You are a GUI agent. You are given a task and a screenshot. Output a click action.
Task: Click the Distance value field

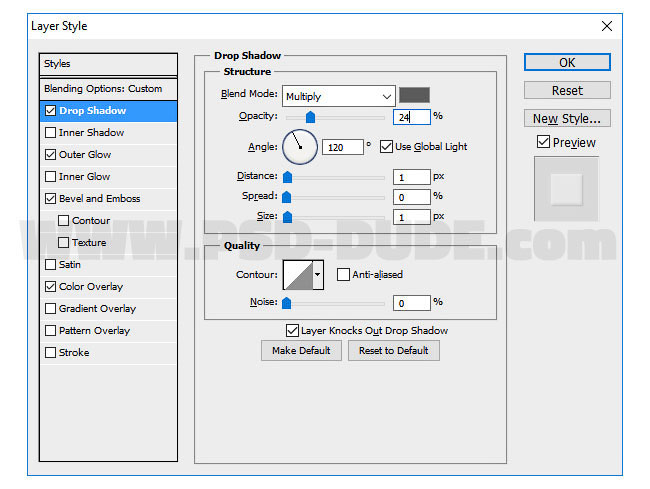412,177
